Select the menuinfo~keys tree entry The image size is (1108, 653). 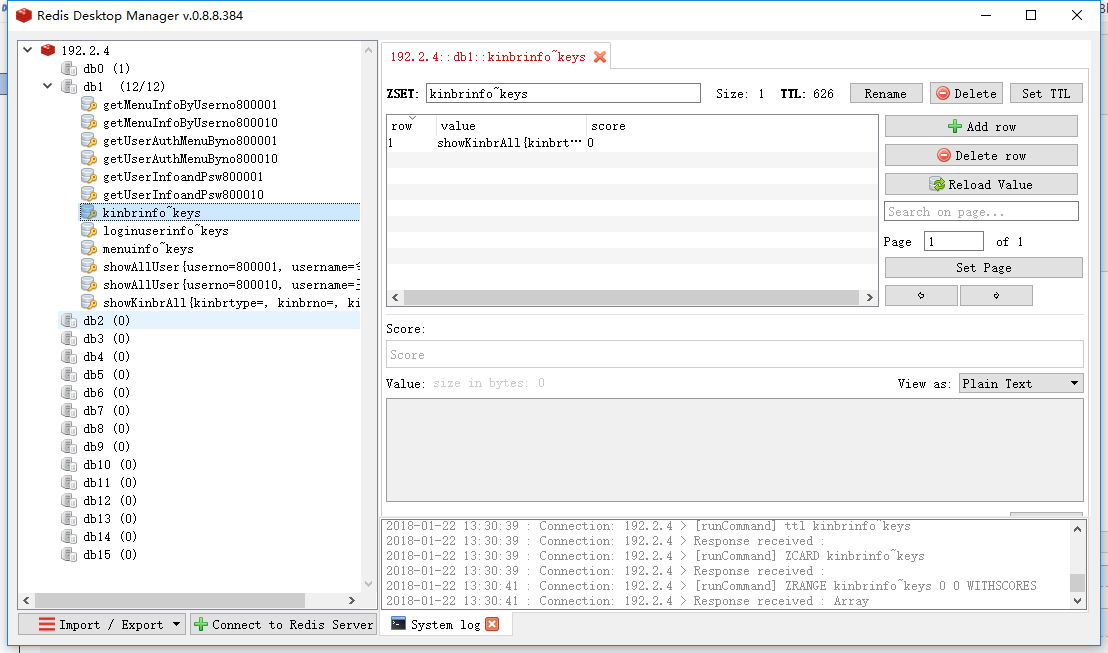tap(148, 249)
